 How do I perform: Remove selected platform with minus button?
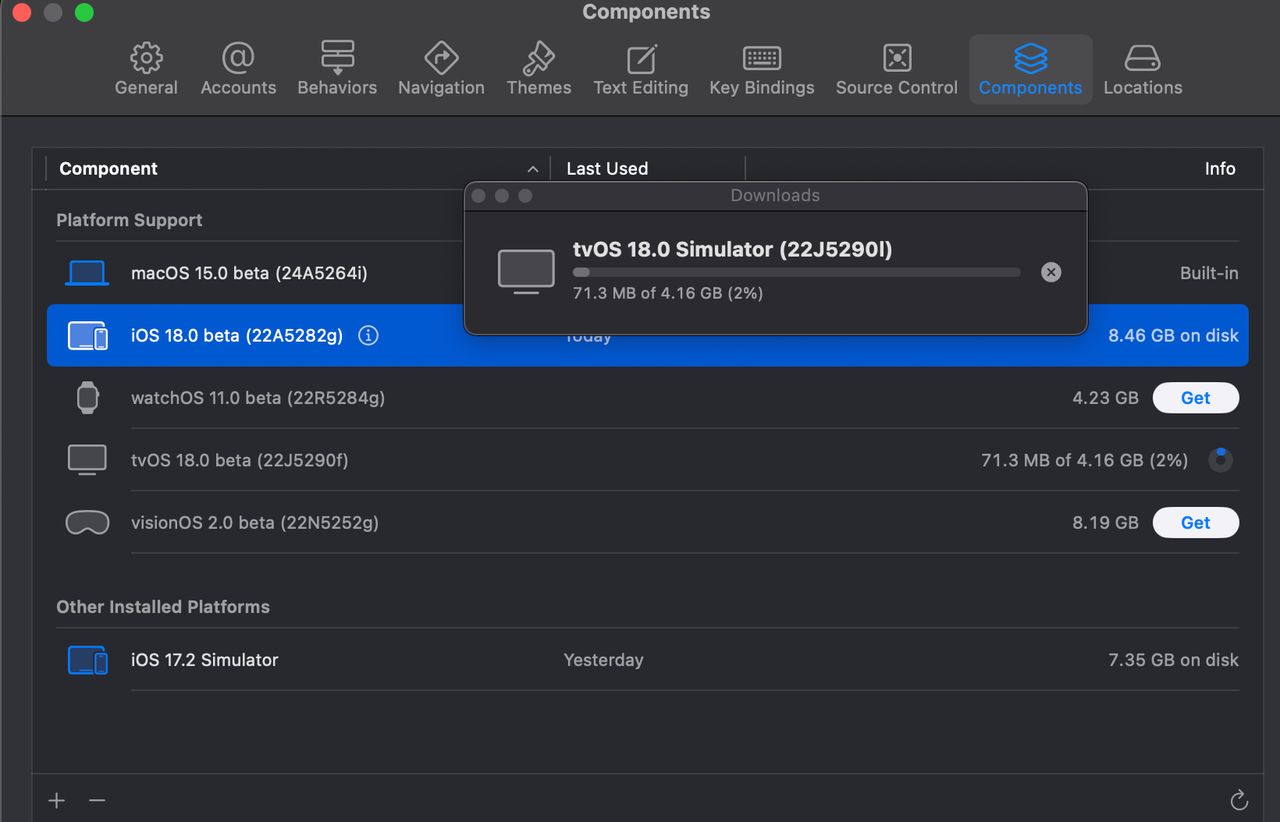[97, 800]
